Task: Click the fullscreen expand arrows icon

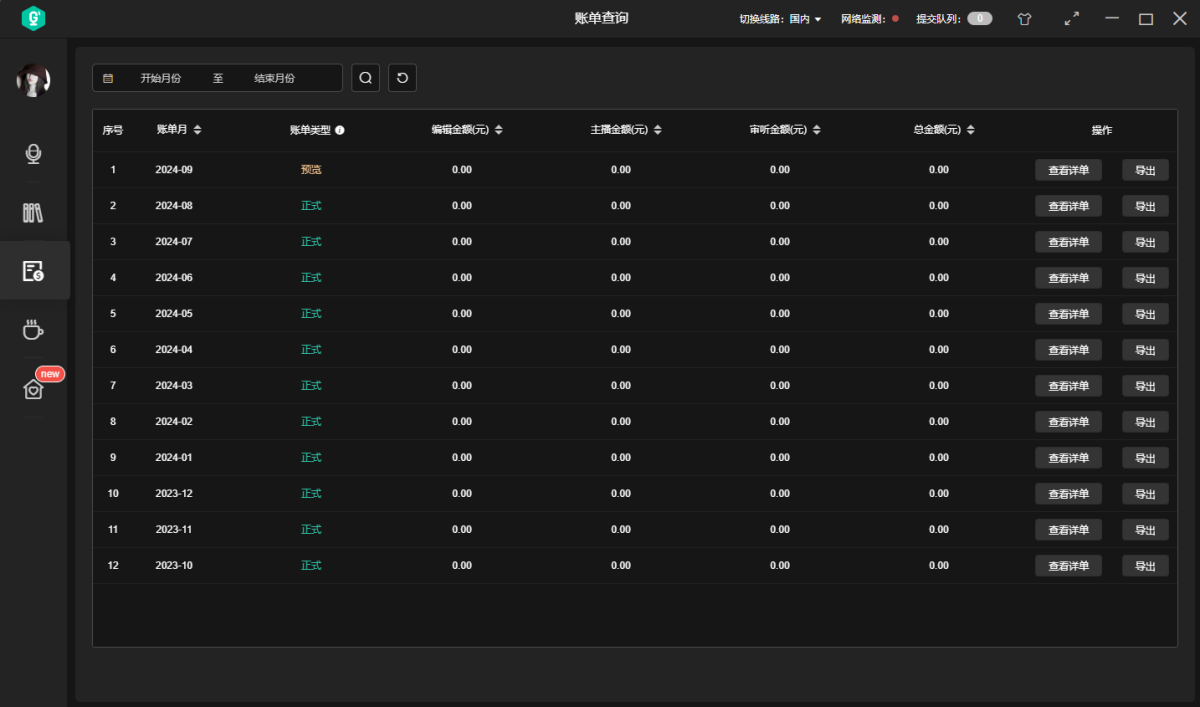Action: (1071, 19)
